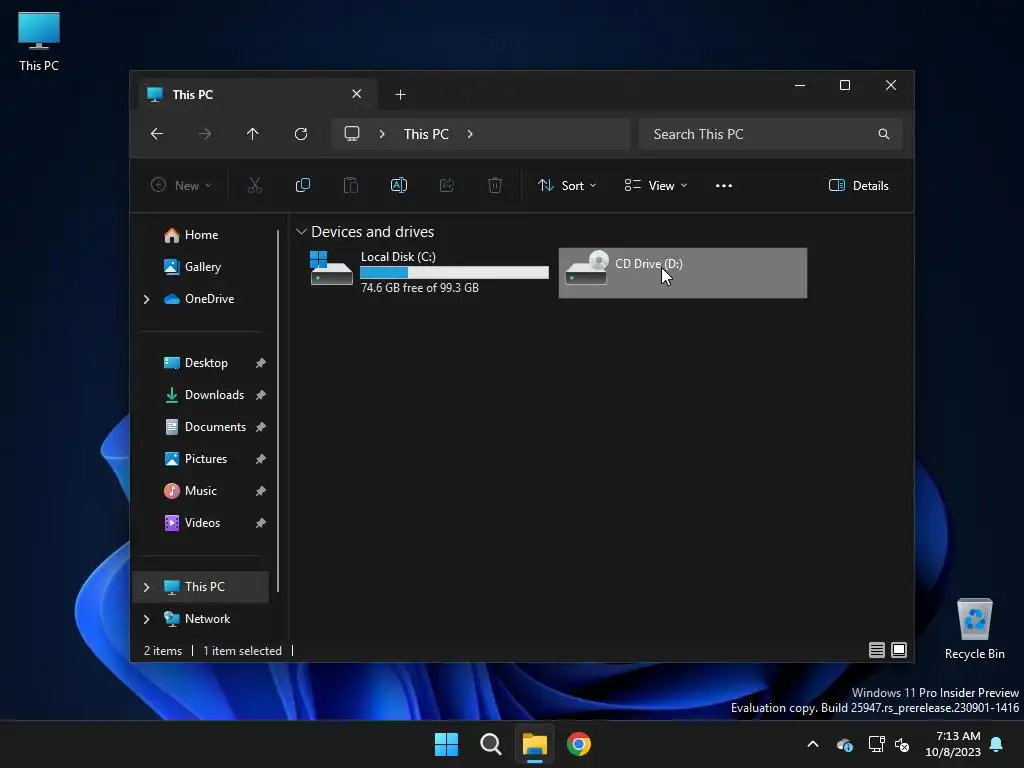1024x768 pixels.
Task: Go back with the left arrow
Action: (157, 134)
